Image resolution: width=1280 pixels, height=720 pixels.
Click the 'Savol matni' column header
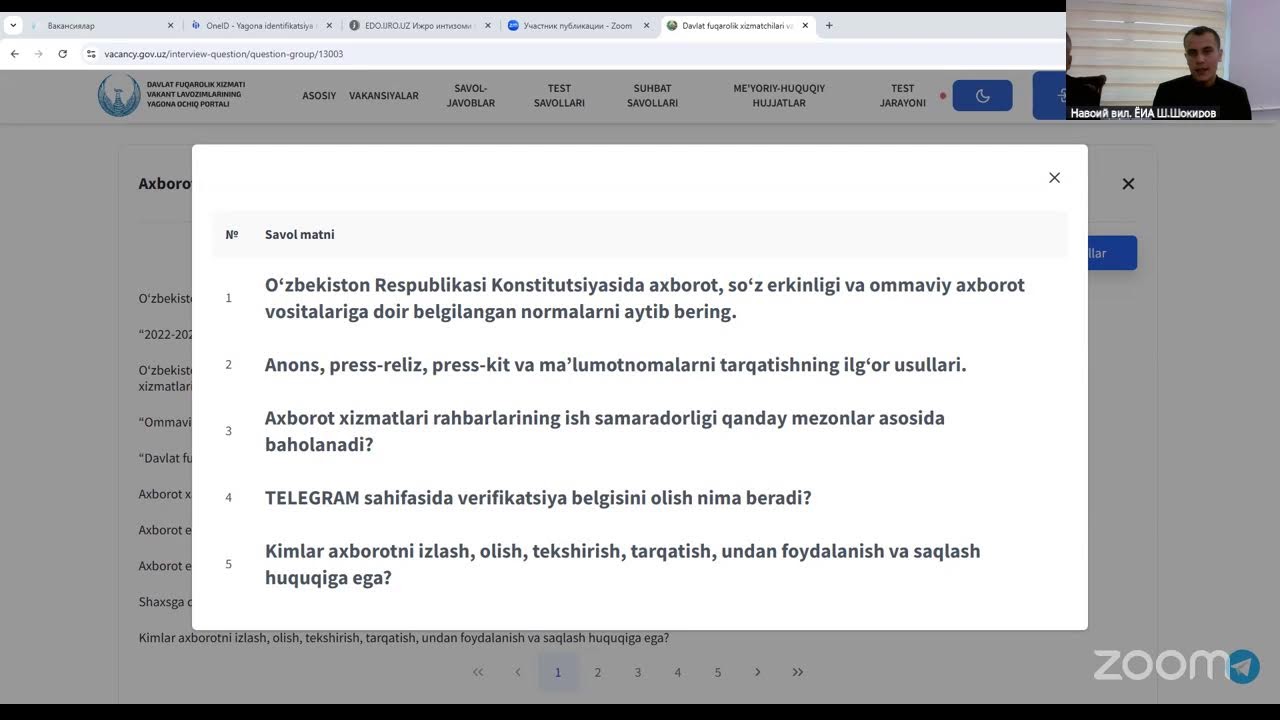pyautogui.click(x=300, y=234)
